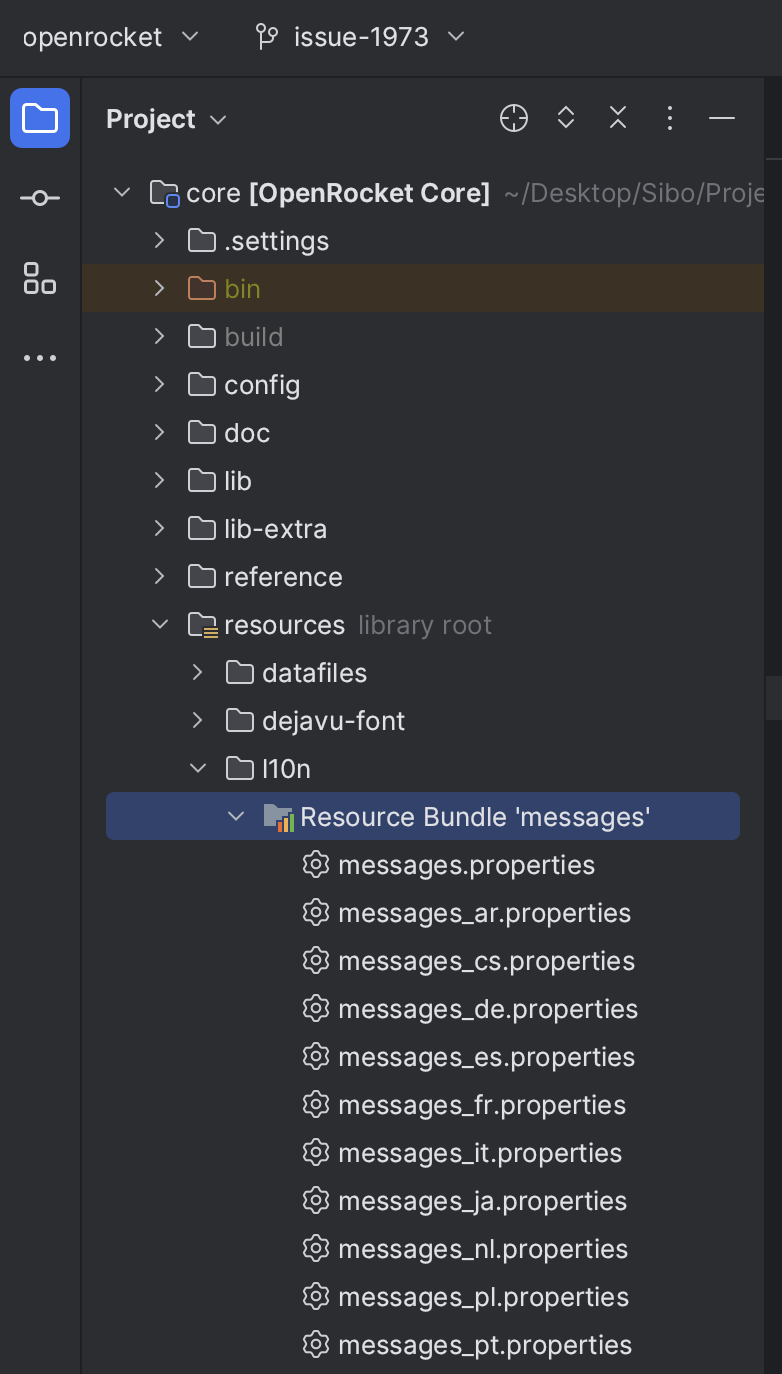Open Project panel options kebab menu
Image resolution: width=782 pixels, height=1374 pixels.
[670, 118]
